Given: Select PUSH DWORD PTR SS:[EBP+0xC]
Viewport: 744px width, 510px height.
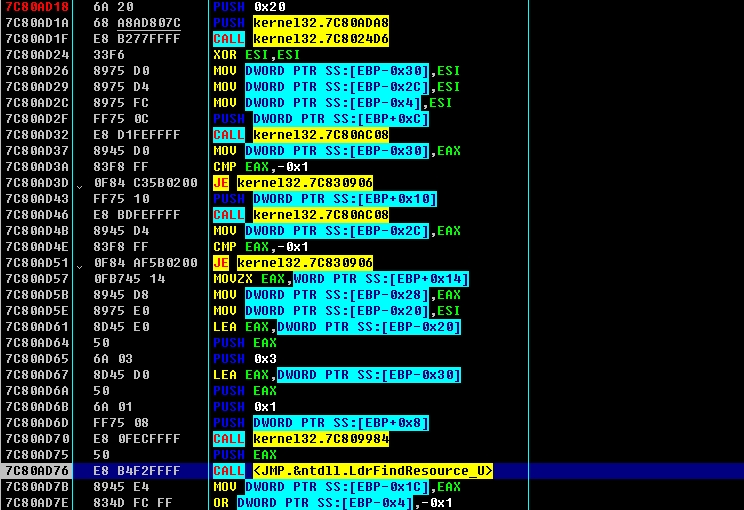Looking at the screenshot, I should coord(321,119).
